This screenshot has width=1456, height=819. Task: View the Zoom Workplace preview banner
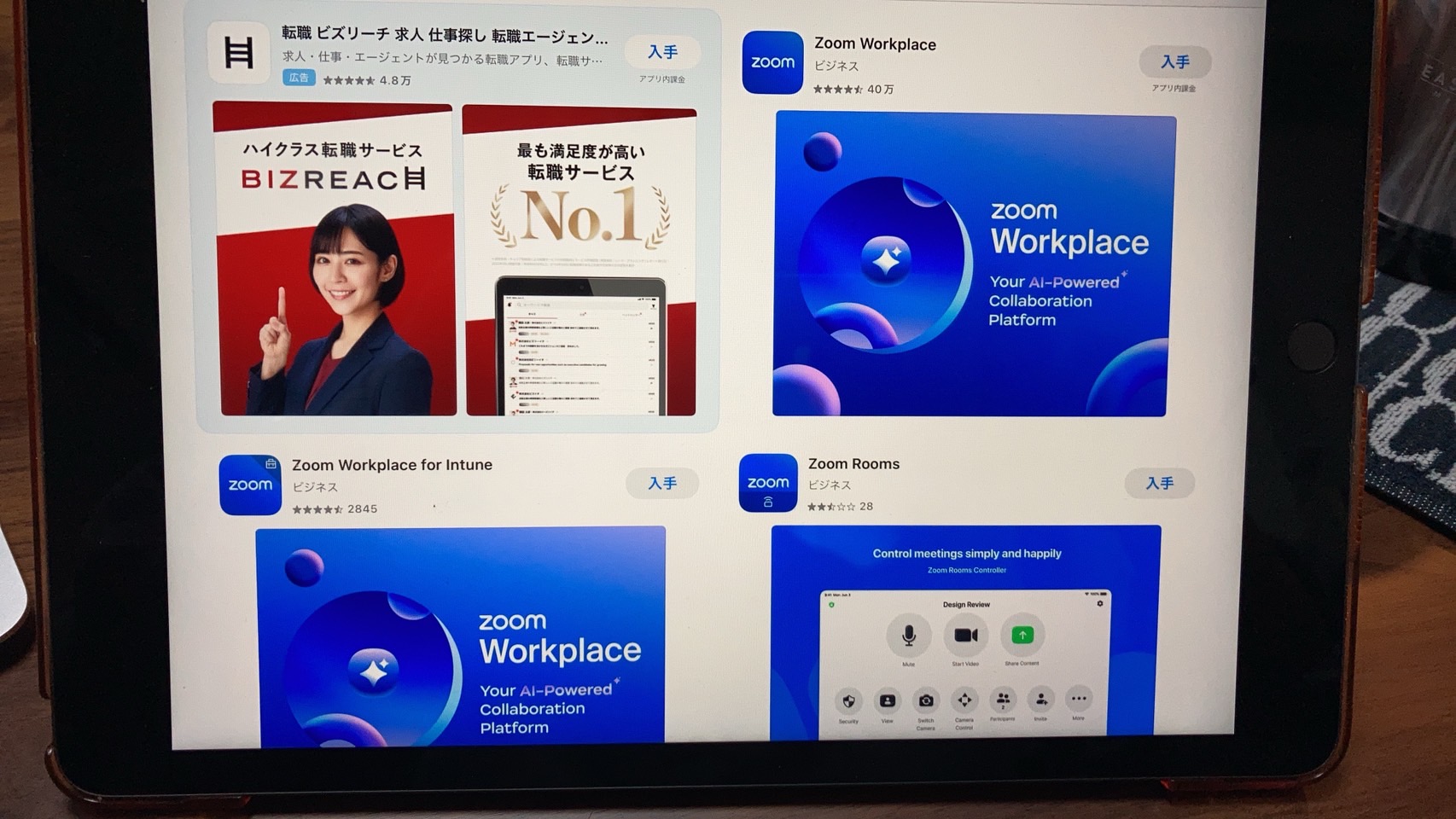click(973, 264)
